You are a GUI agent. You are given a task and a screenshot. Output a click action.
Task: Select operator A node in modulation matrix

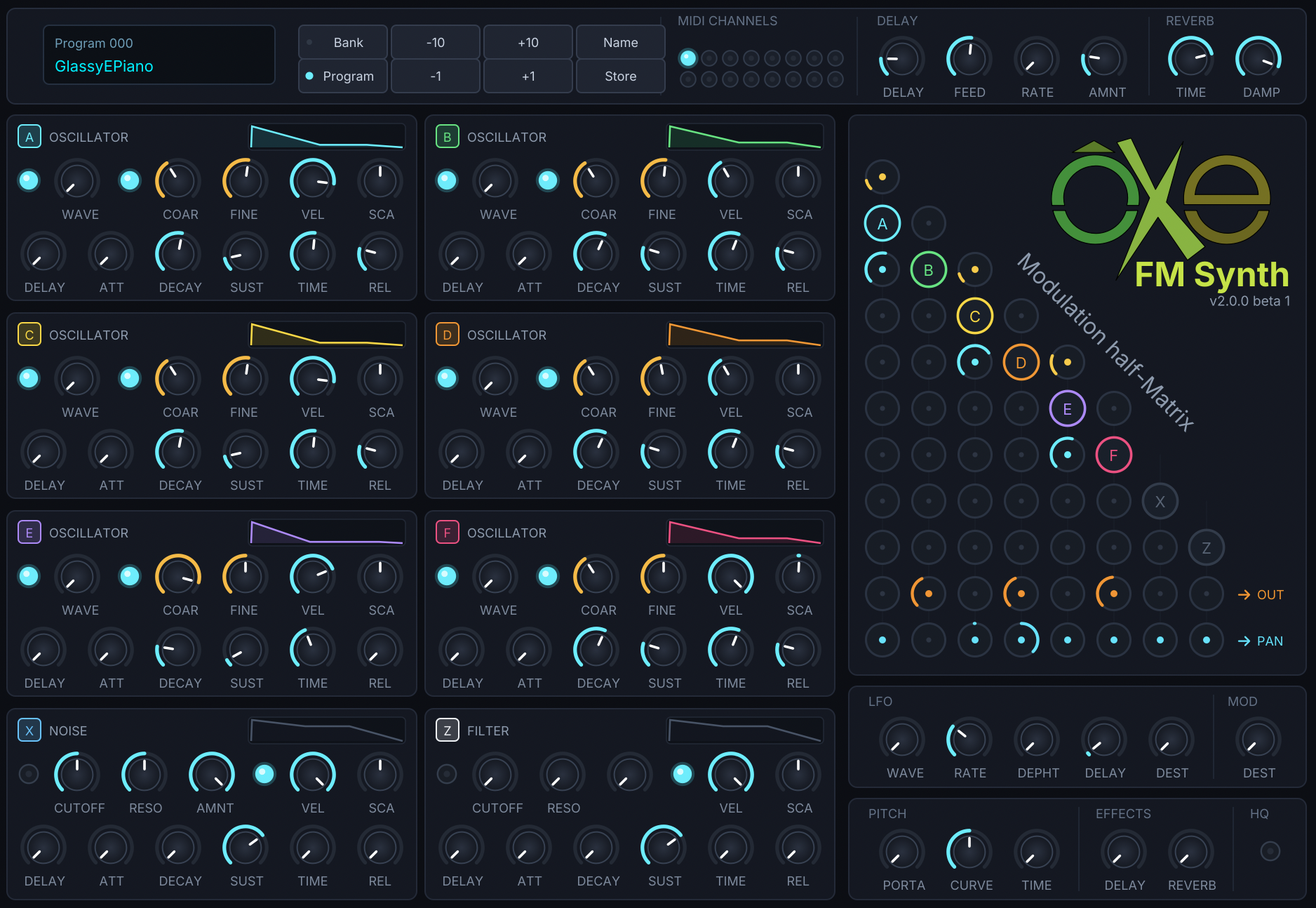point(882,223)
